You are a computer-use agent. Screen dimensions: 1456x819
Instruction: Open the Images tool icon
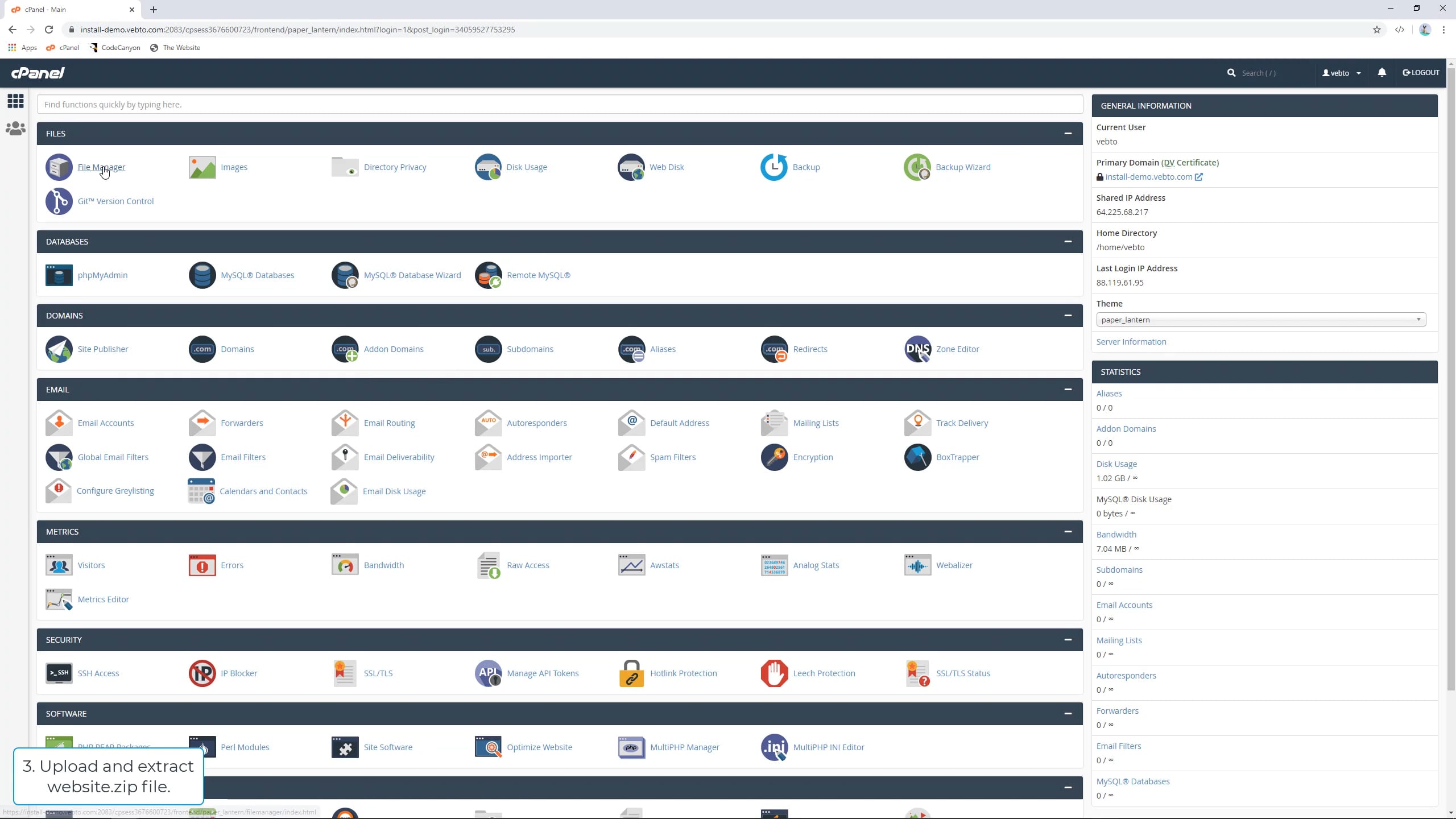tap(202, 167)
